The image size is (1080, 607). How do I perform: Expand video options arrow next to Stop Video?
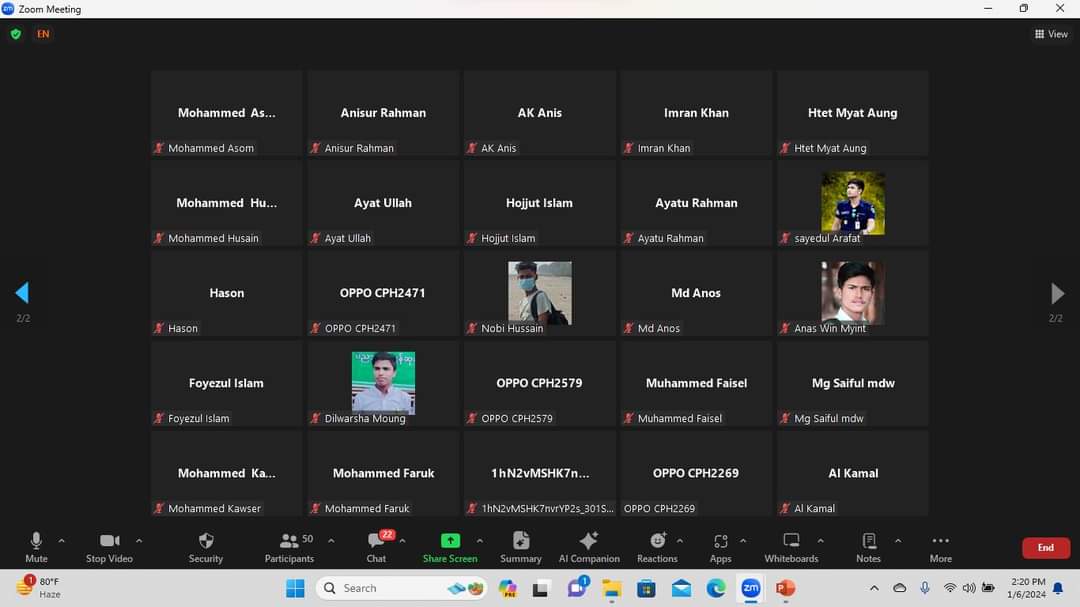(x=139, y=541)
